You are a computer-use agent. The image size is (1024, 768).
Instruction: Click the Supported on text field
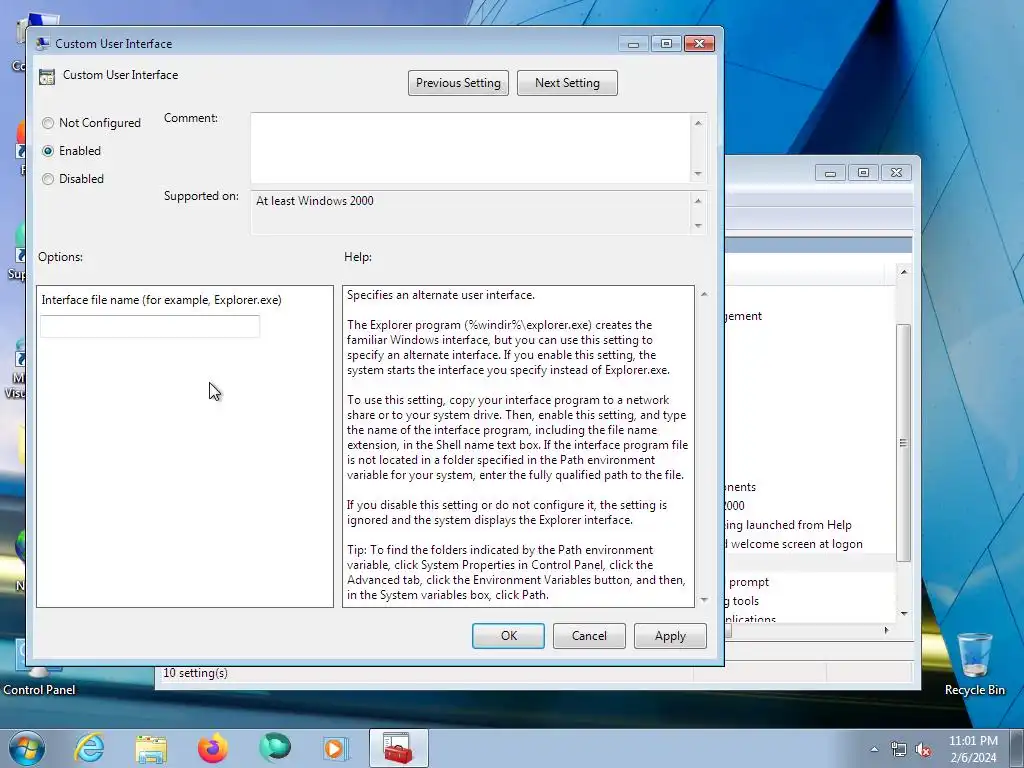471,212
